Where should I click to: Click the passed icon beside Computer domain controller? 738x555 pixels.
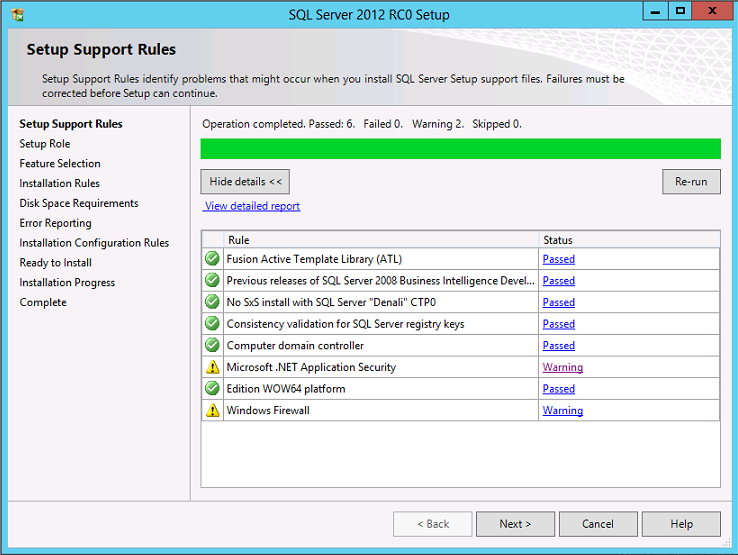212,345
